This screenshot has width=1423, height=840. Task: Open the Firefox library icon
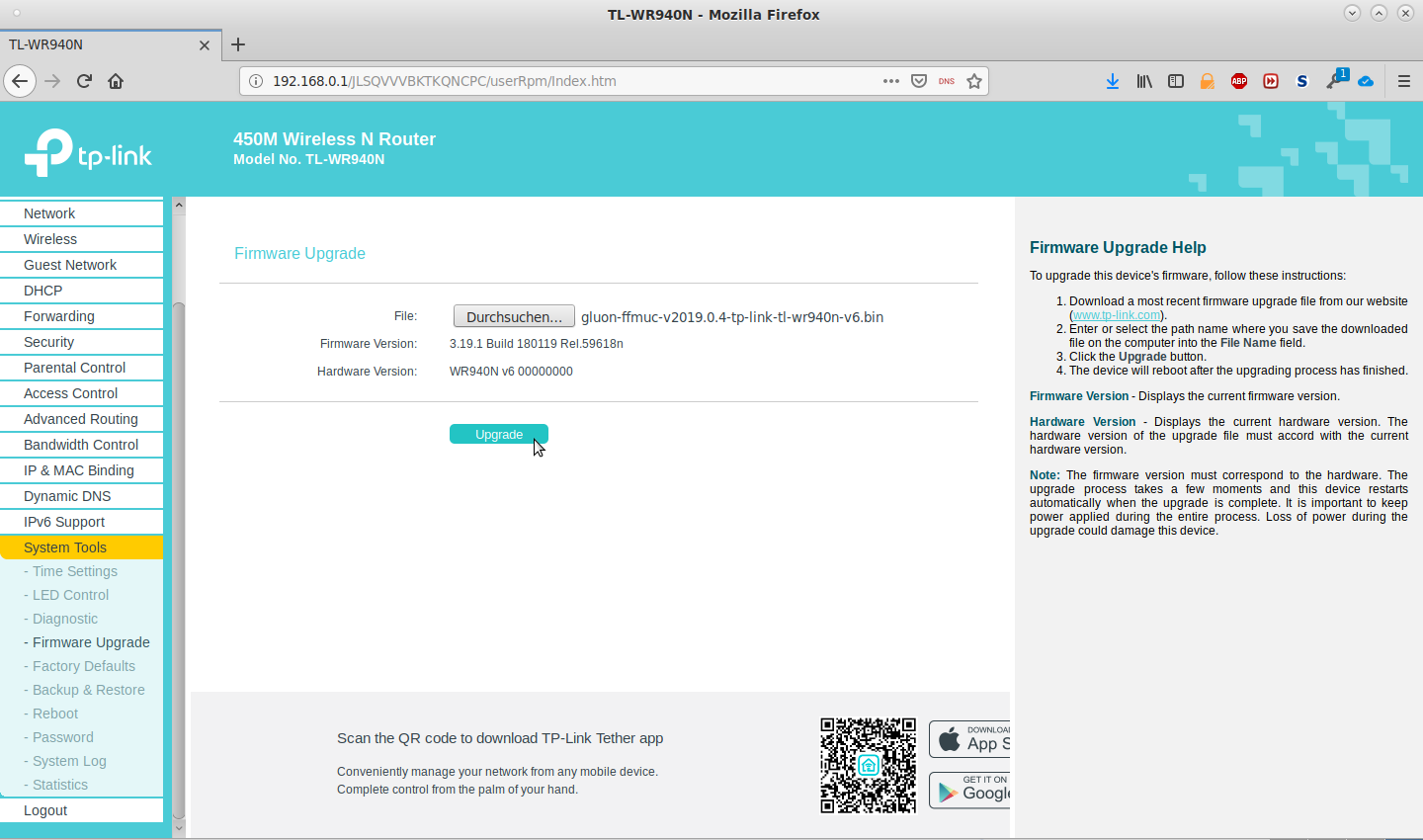point(1144,81)
